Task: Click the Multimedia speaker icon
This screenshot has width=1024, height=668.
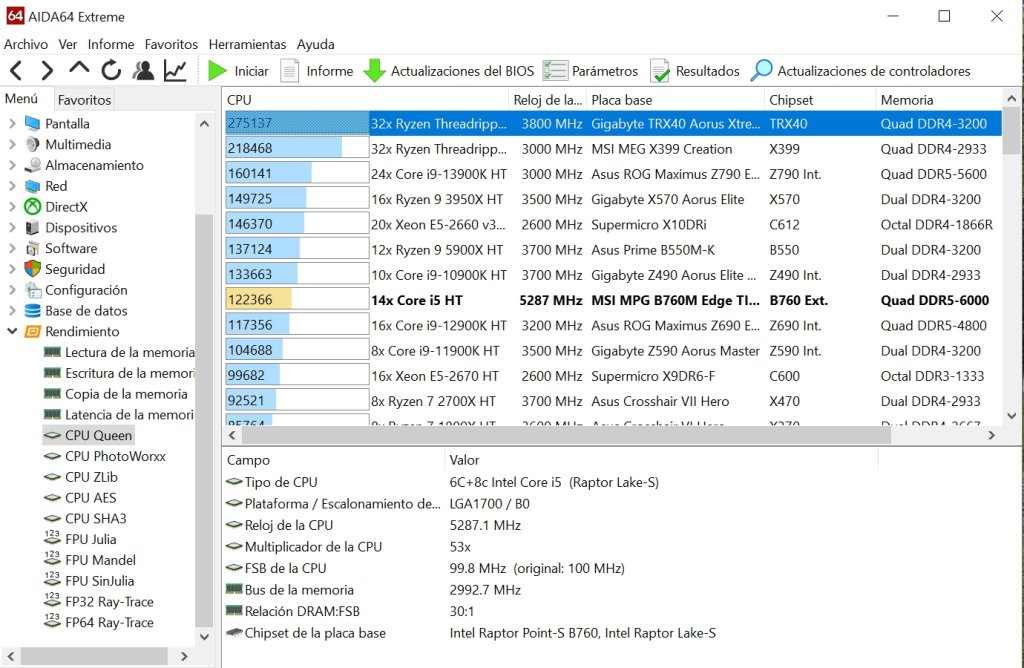Action: (x=32, y=144)
